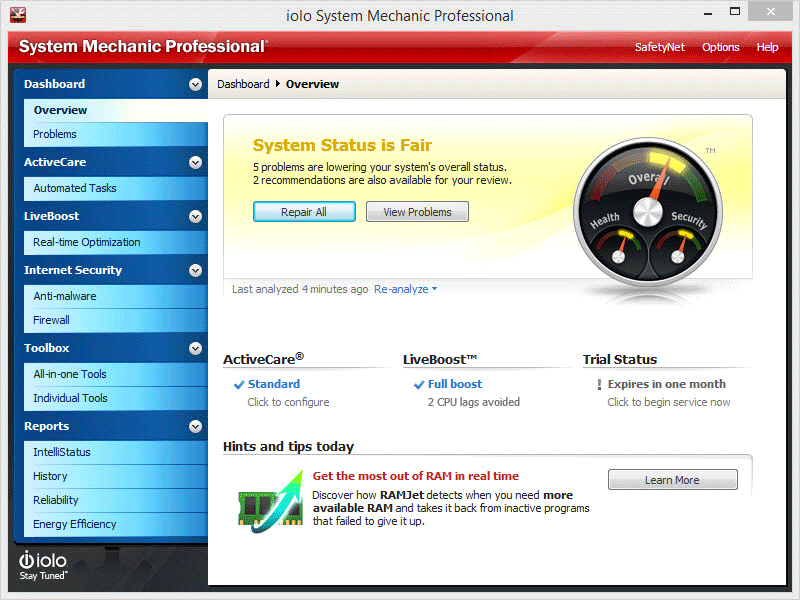Click the ActiveCare Standard checkmark icon
800x600 pixels.
click(239, 385)
